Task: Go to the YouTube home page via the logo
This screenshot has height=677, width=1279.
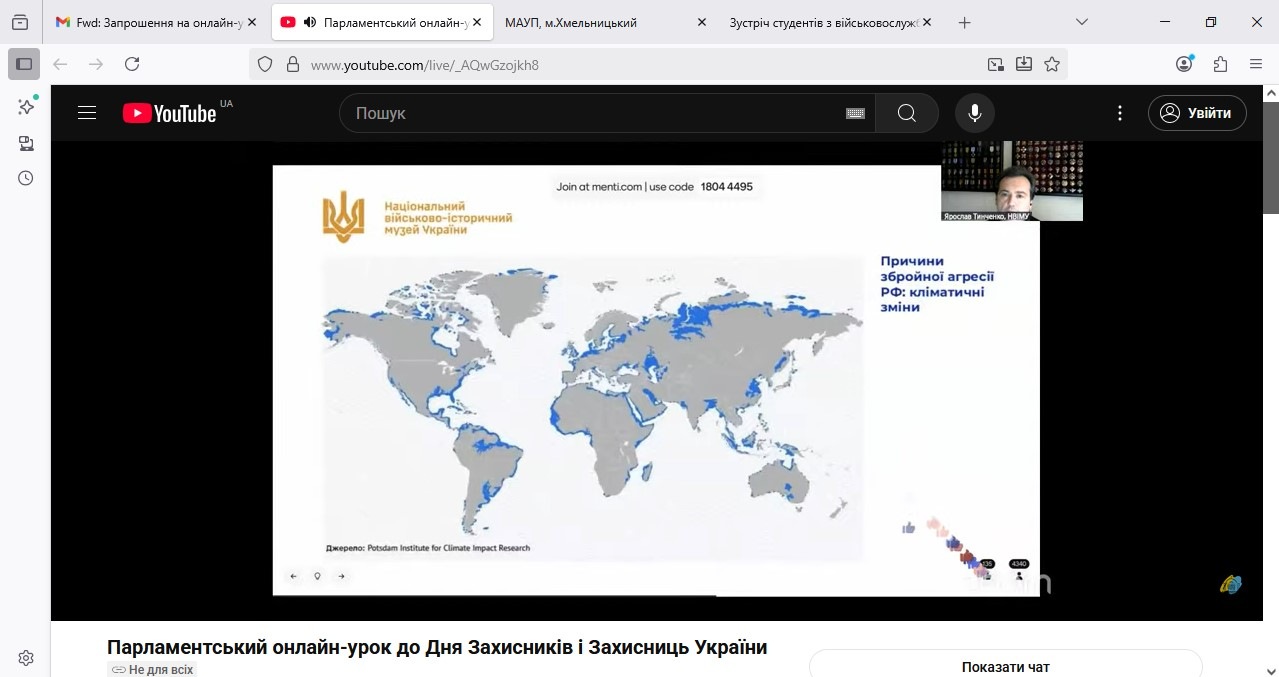Action: tap(170, 113)
